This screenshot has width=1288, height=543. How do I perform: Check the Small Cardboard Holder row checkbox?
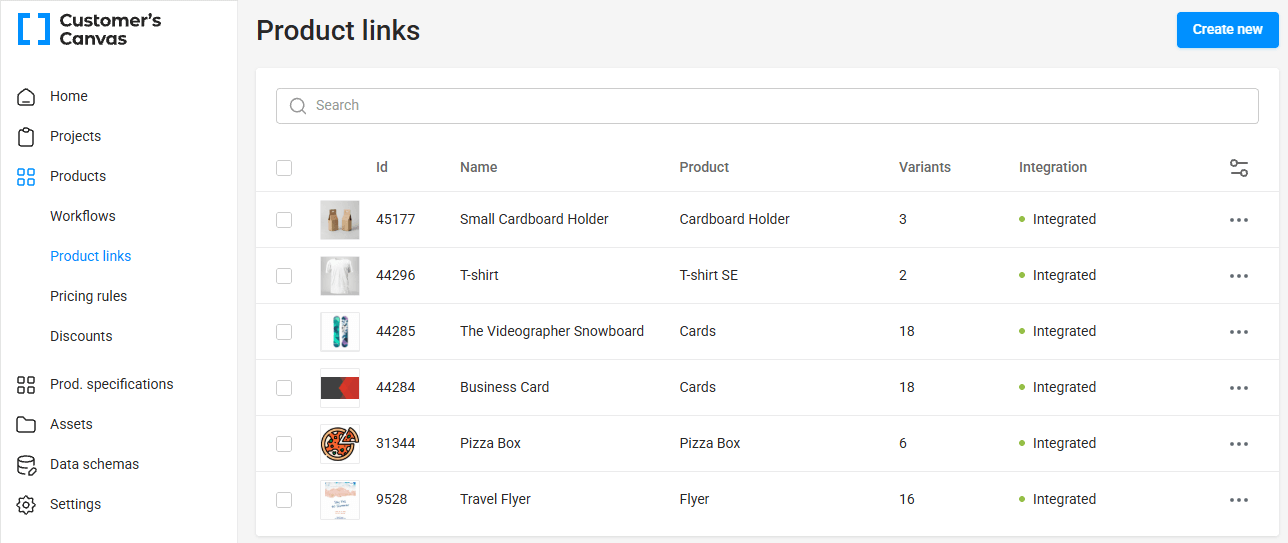pos(284,220)
